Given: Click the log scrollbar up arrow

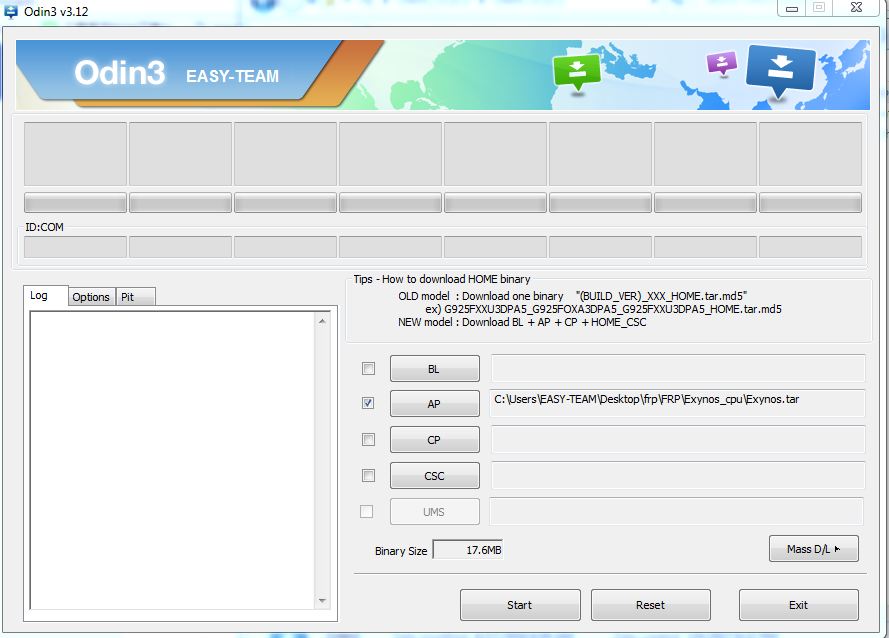Looking at the screenshot, I should pyautogui.click(x=322, y=321).
